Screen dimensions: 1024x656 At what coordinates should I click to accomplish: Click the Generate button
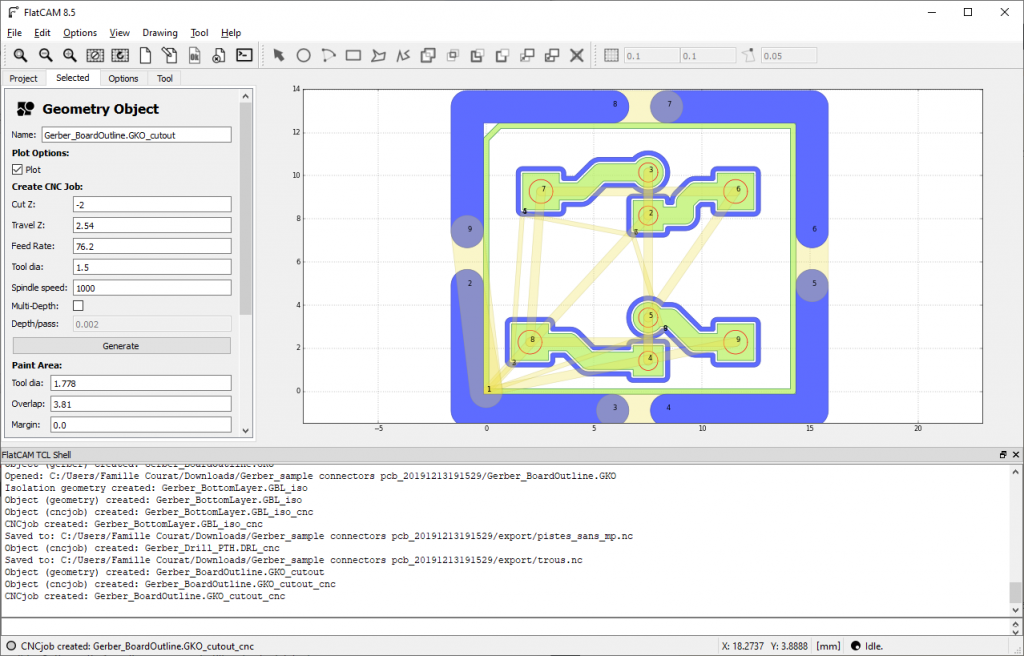point(121,346)
